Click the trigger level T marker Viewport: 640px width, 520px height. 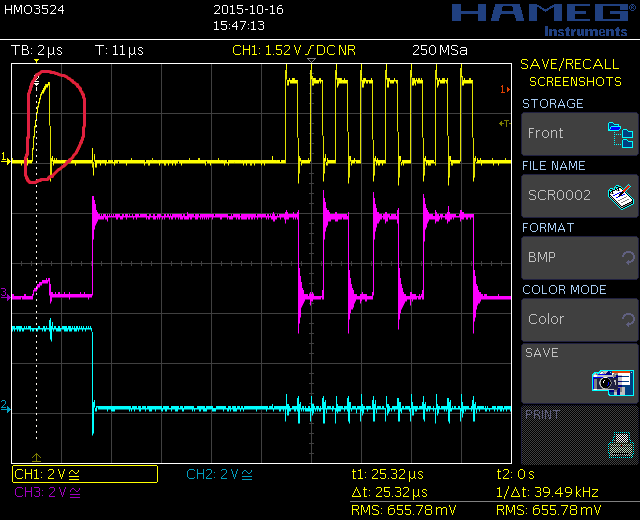click(x=504, y=123)
